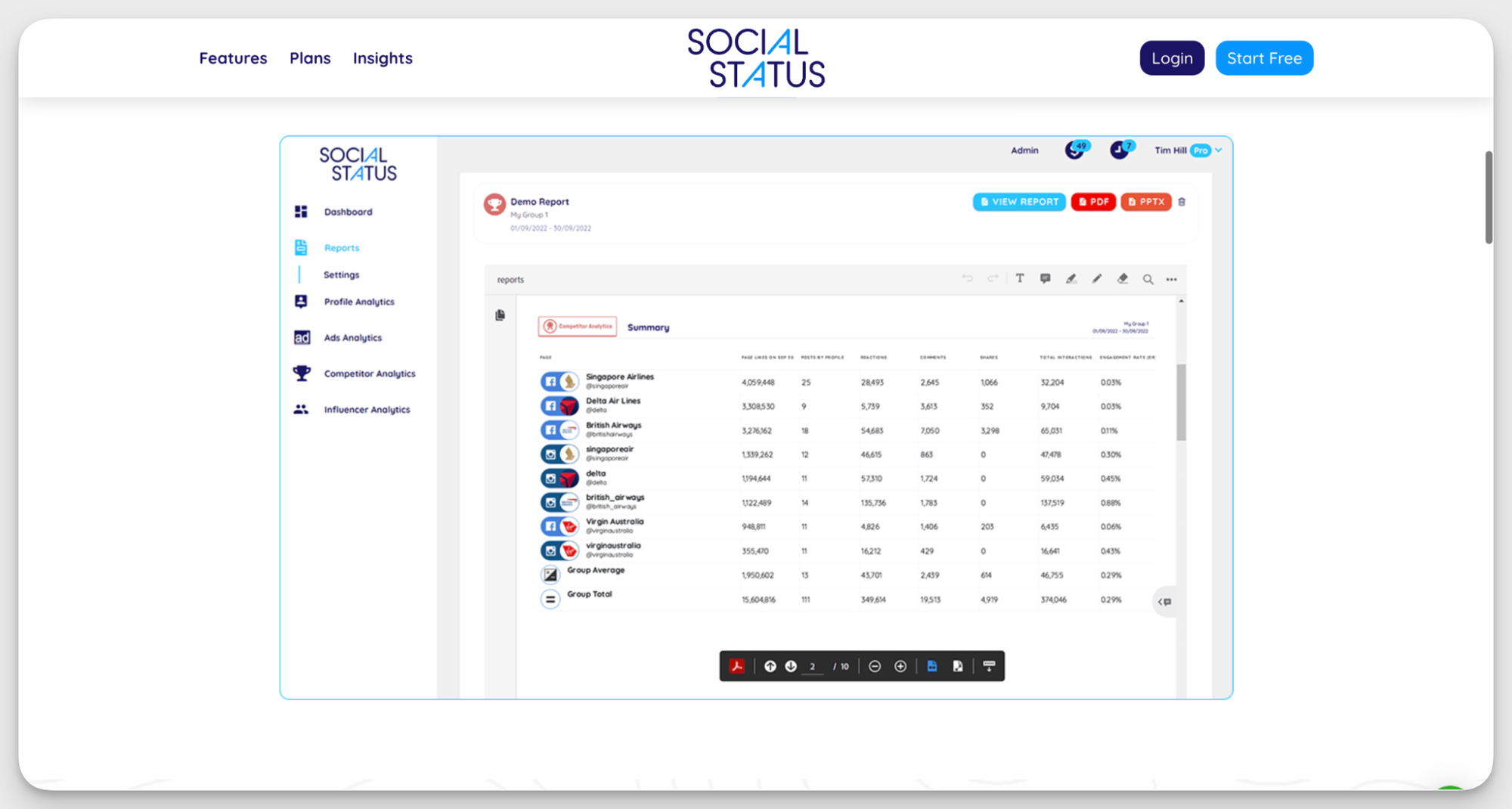Viewport: 1512px width, 809px height.
Task: Click the Login button
Action: point(1172,58)
